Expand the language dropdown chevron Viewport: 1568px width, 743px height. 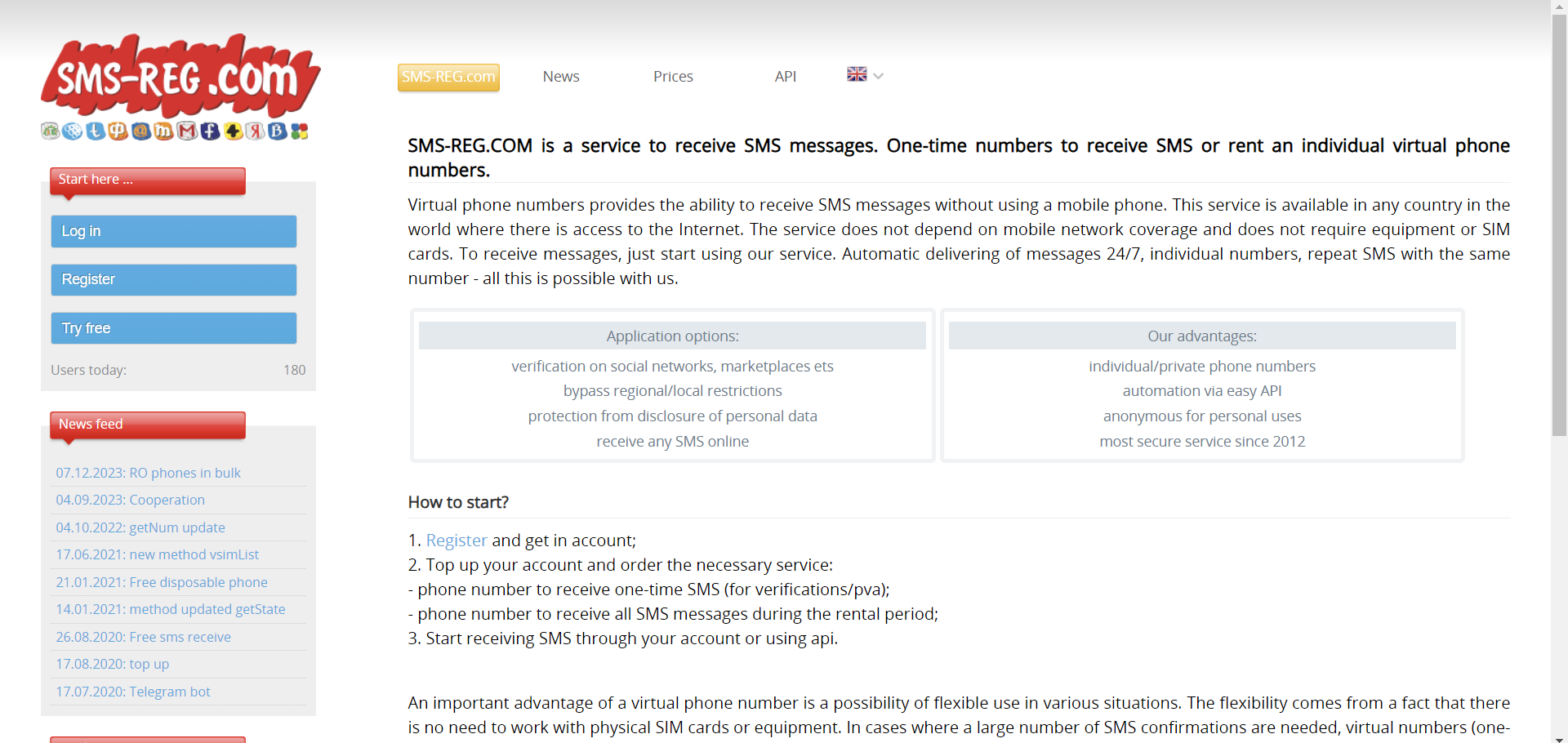coord(879,76)
